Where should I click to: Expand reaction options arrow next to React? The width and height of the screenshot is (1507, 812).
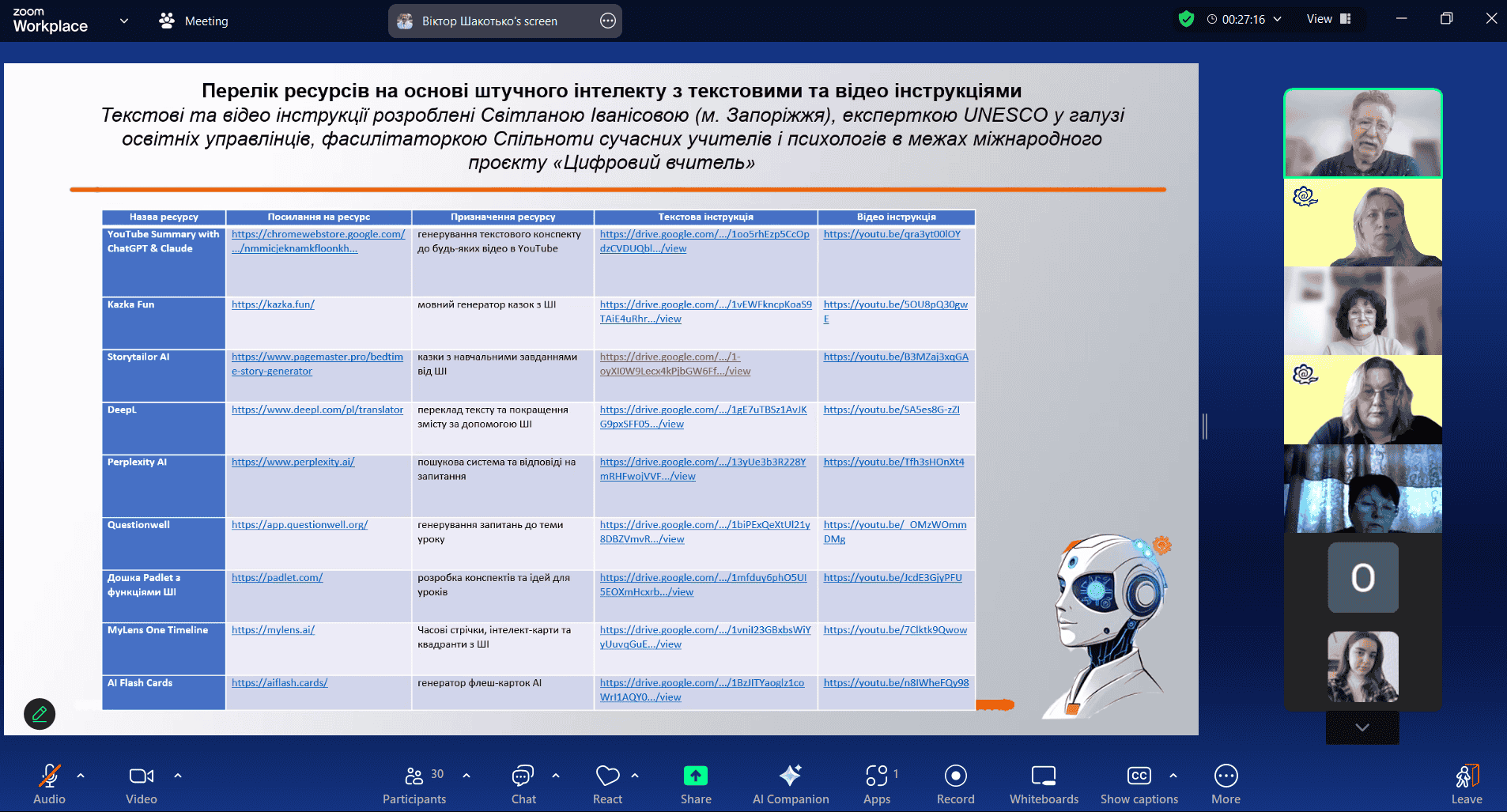635,776
